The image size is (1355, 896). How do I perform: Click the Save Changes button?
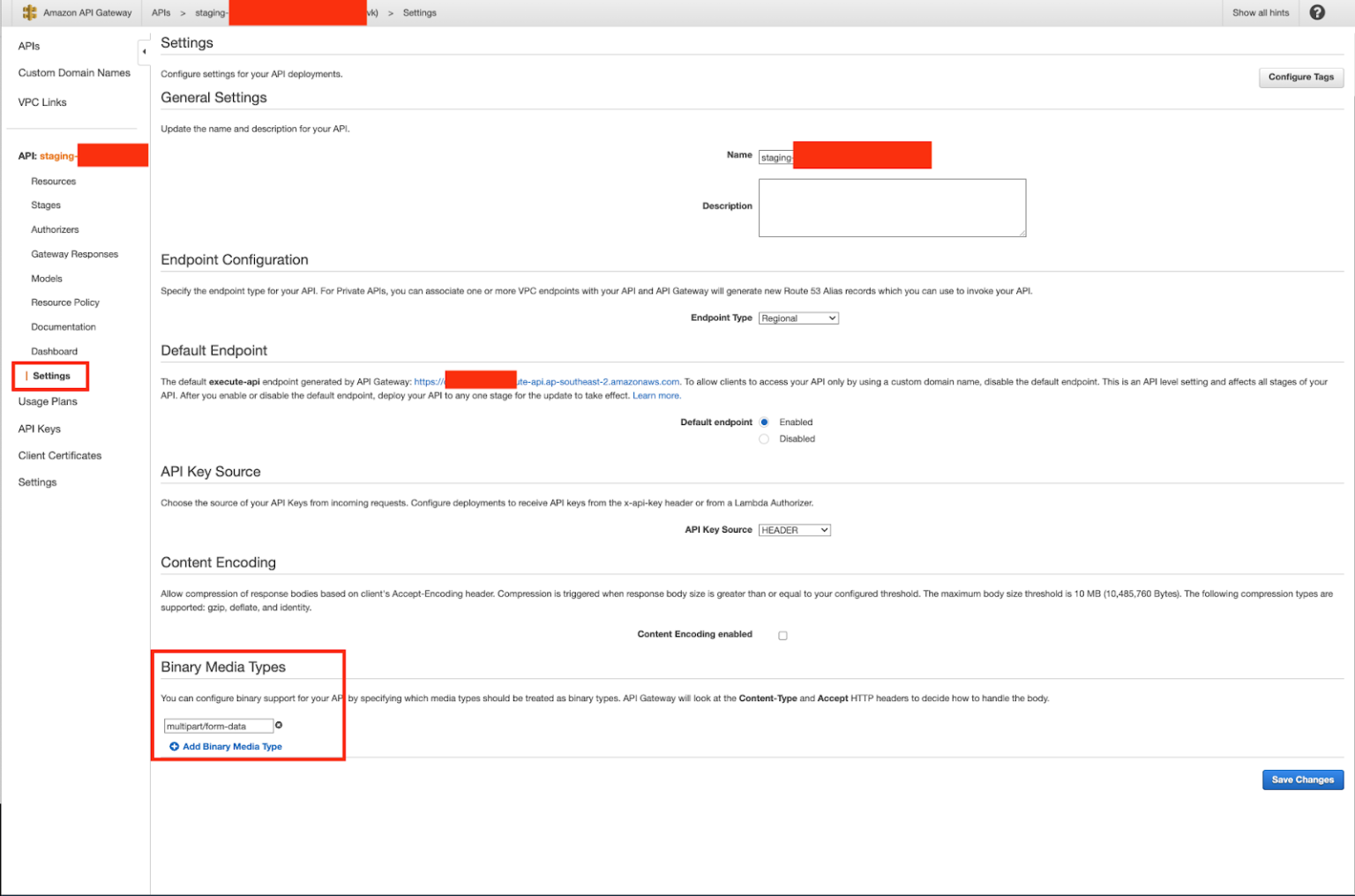[1303, 780]
